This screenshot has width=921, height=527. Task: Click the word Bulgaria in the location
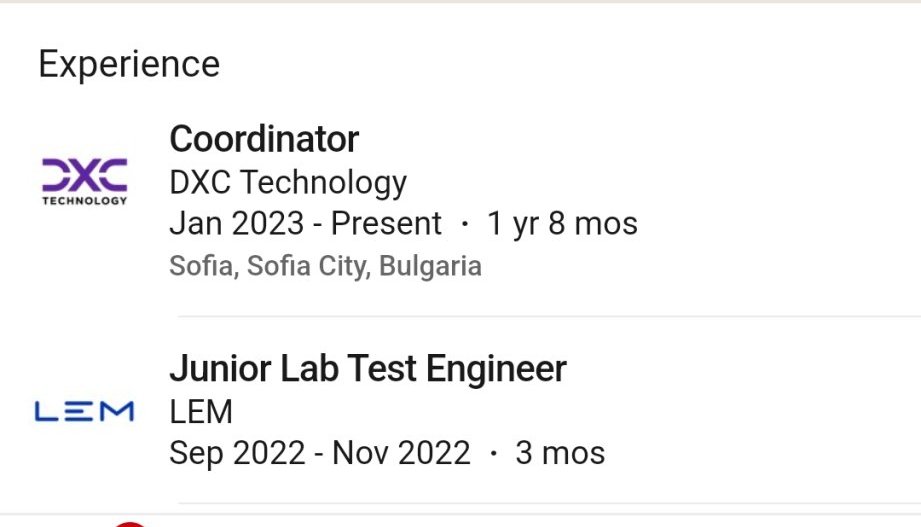tap(430, 267)
